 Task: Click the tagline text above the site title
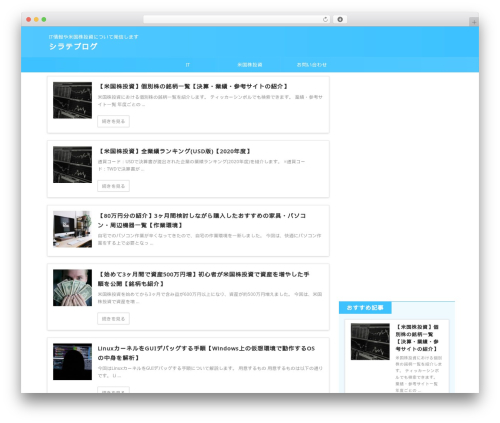point(93,37)
